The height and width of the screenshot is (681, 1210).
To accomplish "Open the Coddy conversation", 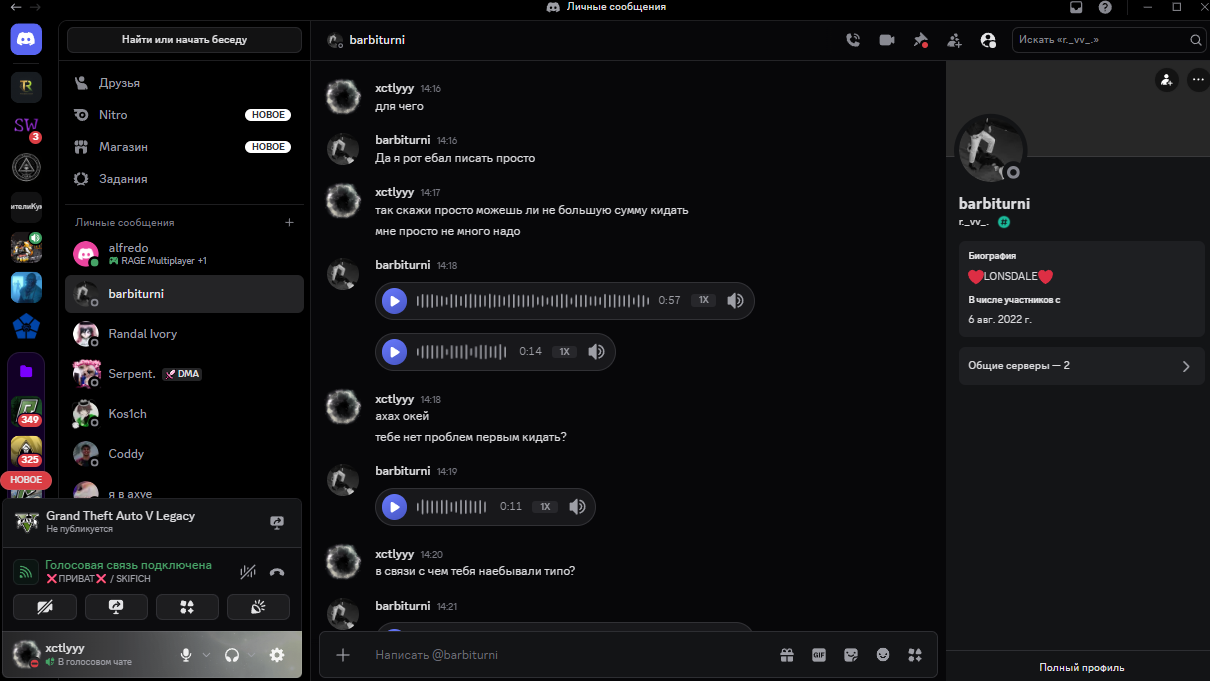I will click(x=184, y=454).
